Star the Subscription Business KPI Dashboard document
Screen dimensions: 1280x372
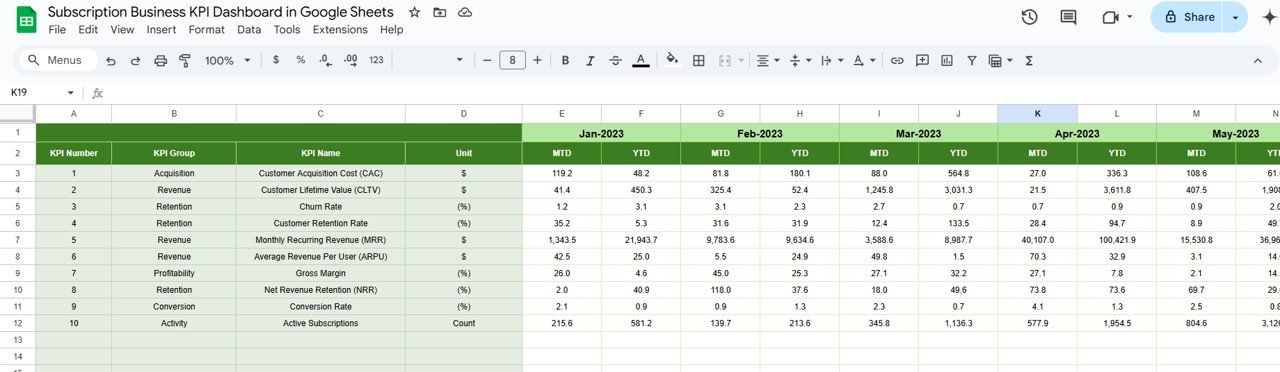(x=415, y=12)
